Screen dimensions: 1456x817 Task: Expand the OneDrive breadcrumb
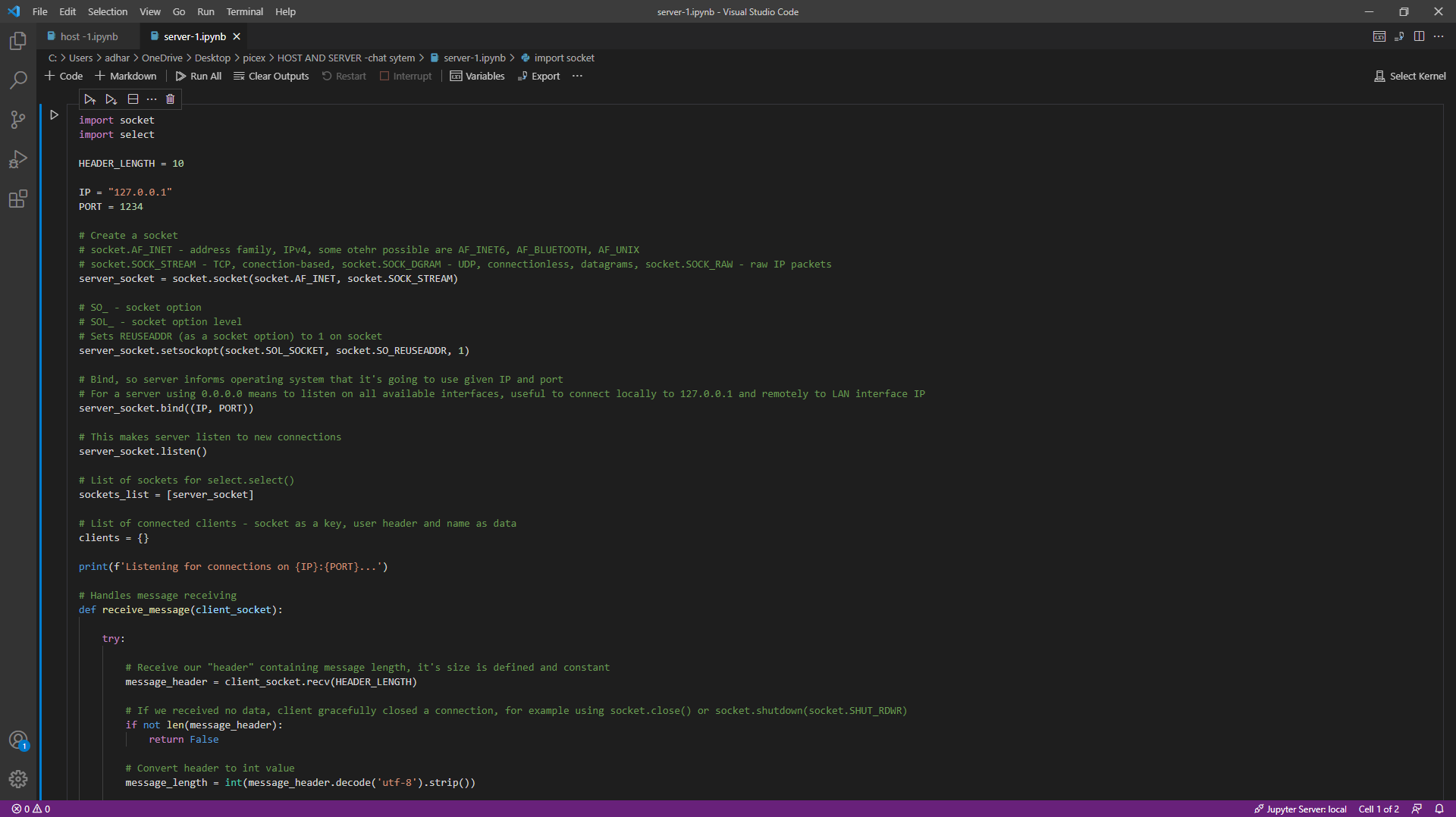tap(162, 58)
